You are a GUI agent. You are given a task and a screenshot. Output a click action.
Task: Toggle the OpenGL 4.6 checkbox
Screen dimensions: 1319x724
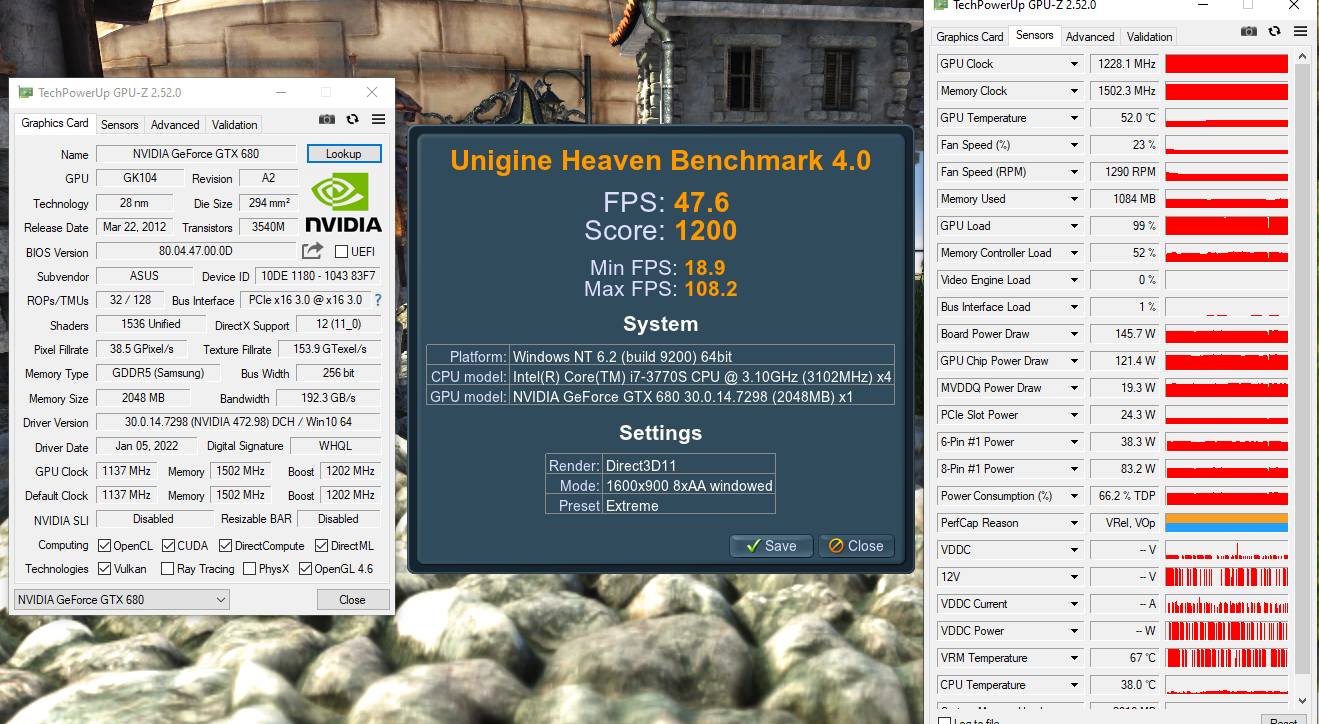tap(306, 569)
